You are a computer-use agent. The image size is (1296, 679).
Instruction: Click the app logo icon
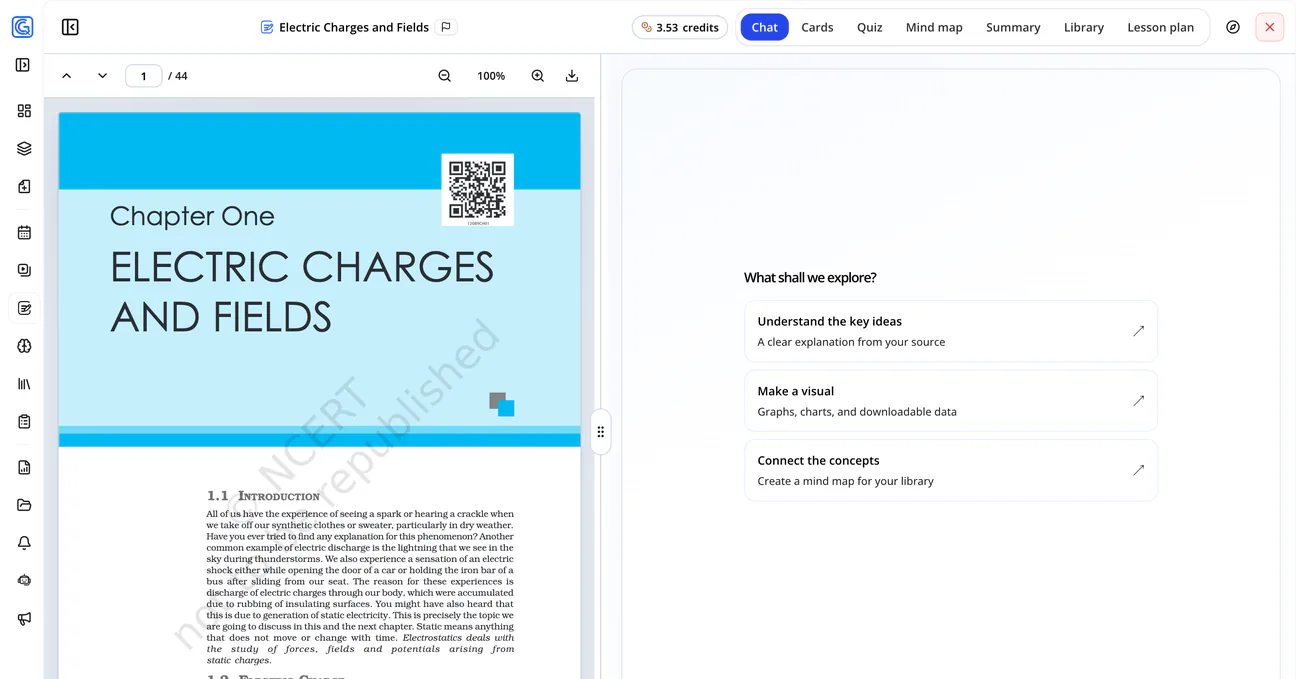[x=22, y=27]
